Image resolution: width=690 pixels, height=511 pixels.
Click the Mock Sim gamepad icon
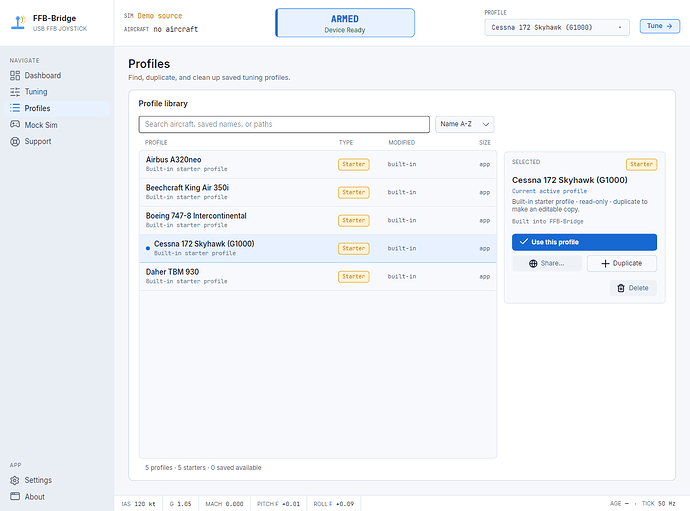(x=15, y=125)
